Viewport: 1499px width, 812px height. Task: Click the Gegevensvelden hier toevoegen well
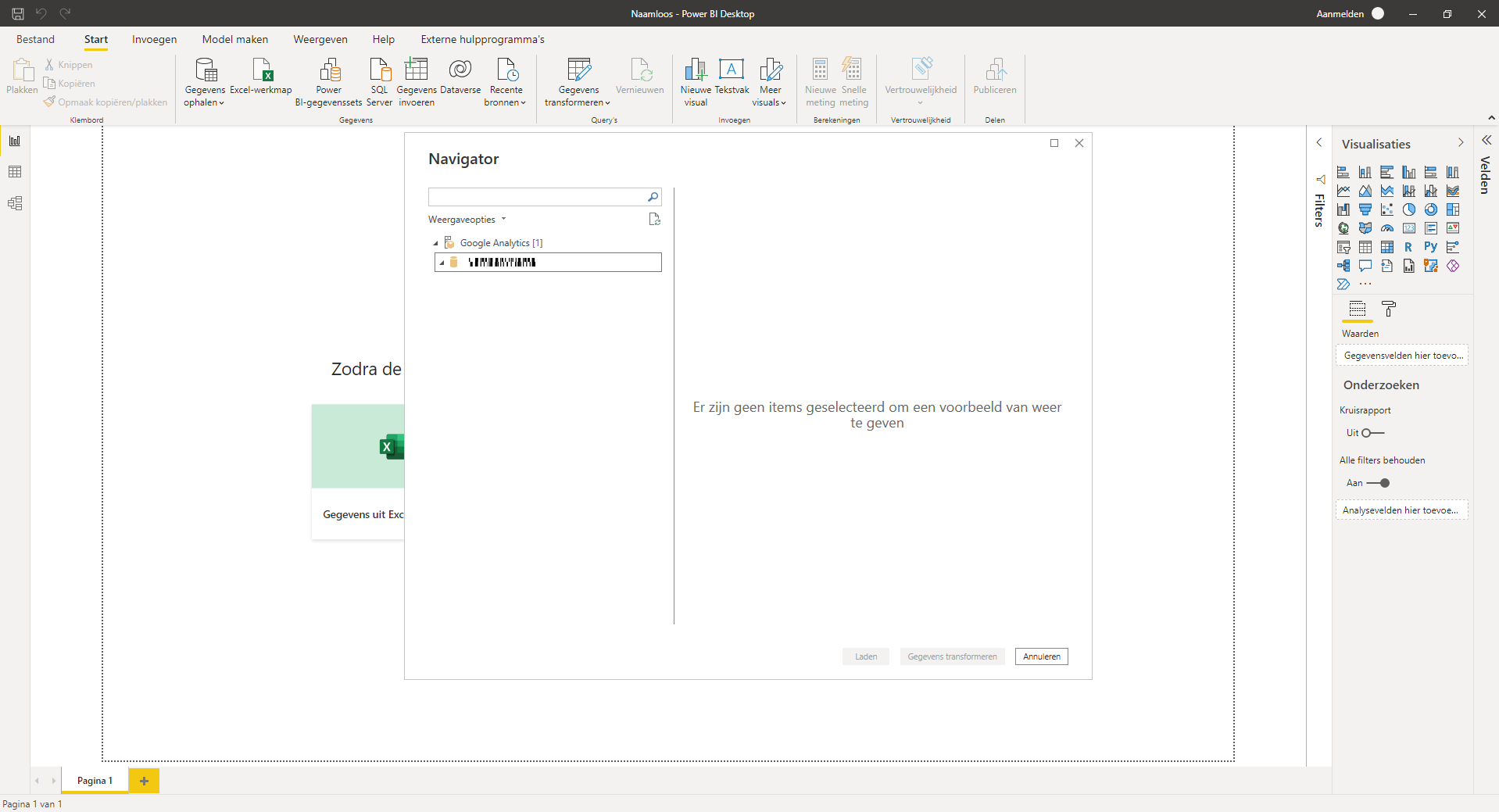(1402, 356)
